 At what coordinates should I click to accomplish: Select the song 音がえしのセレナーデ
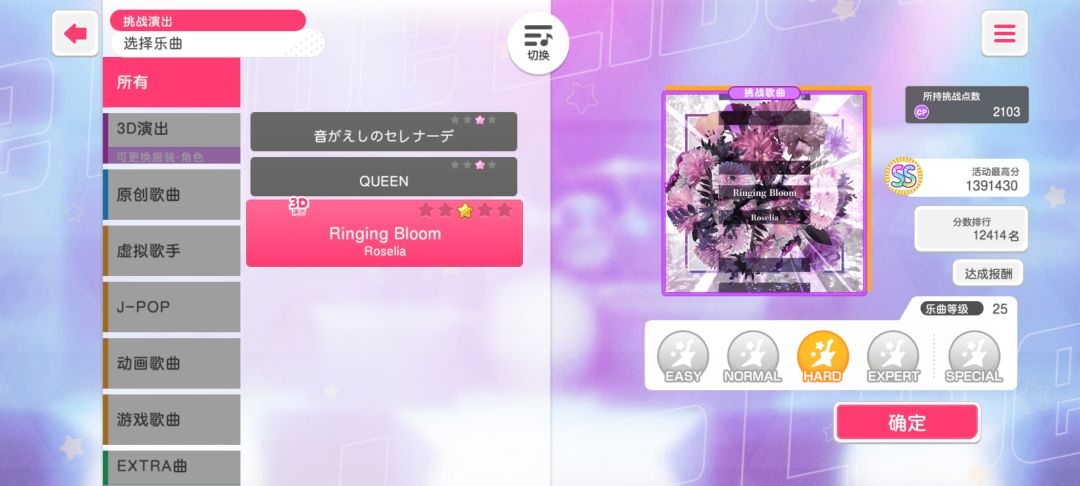coord(384,131)
